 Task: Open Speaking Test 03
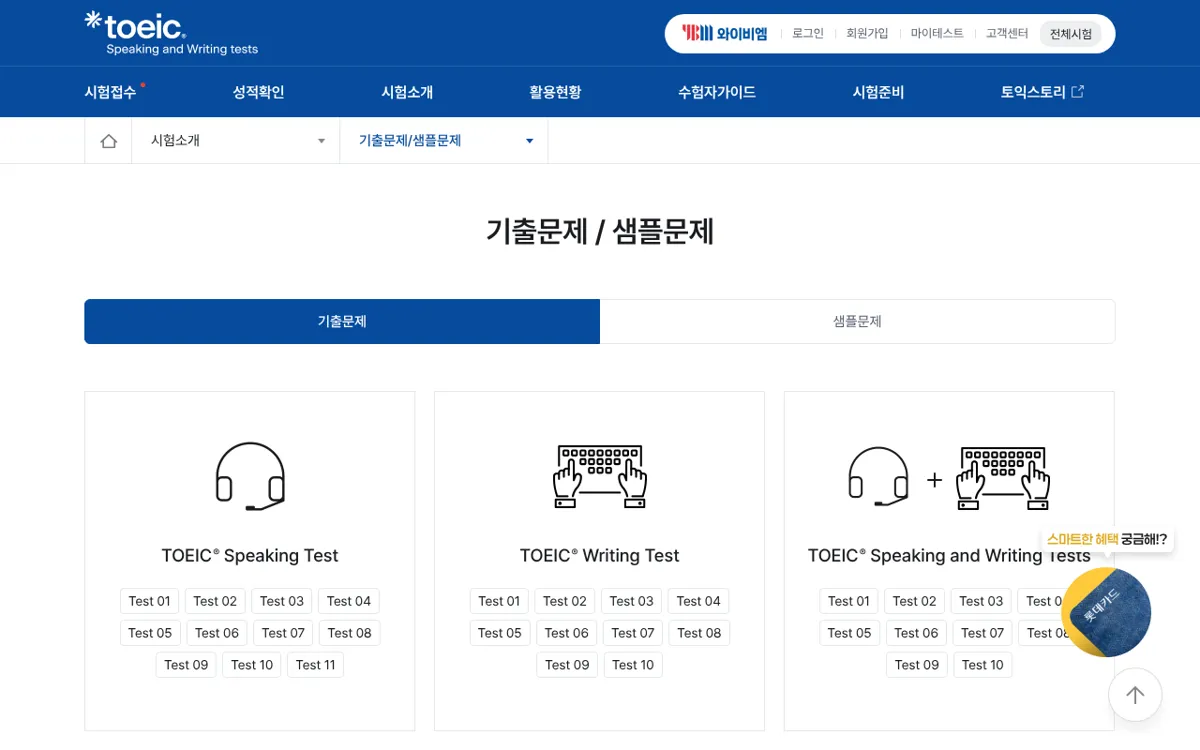[x=282, y=601]
